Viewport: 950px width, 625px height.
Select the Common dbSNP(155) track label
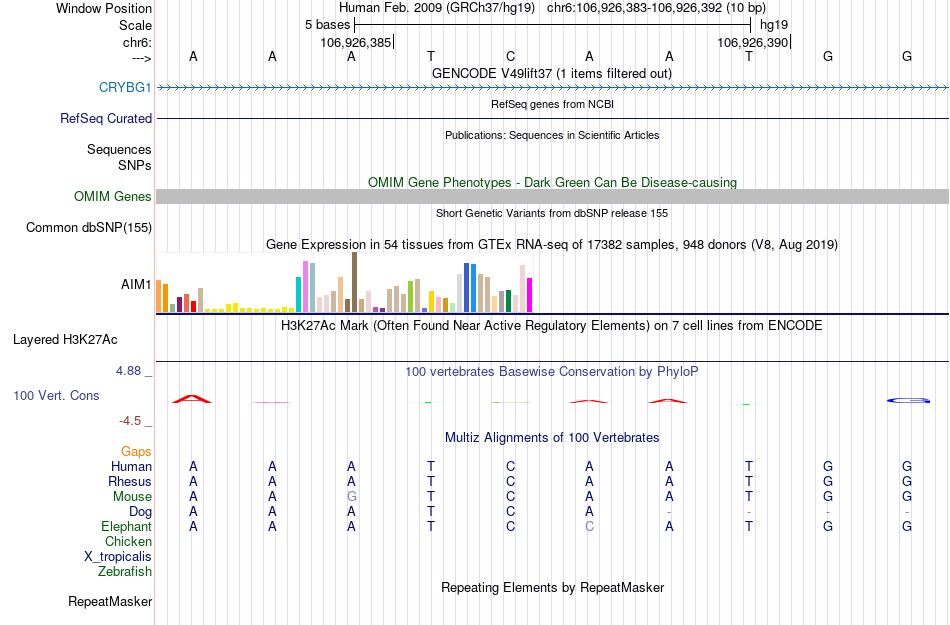[x=88, y=227]
